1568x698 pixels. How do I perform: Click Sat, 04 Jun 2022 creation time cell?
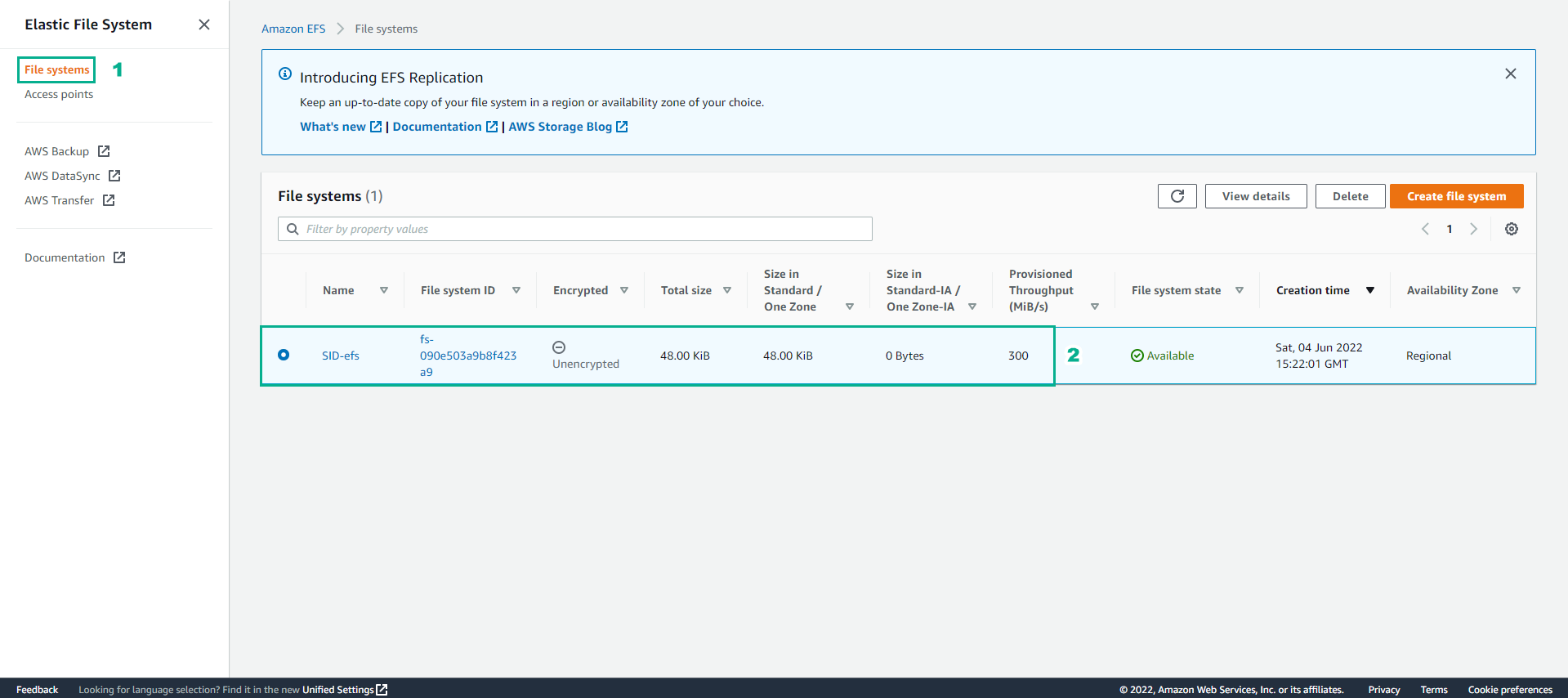pos(1319,356)
